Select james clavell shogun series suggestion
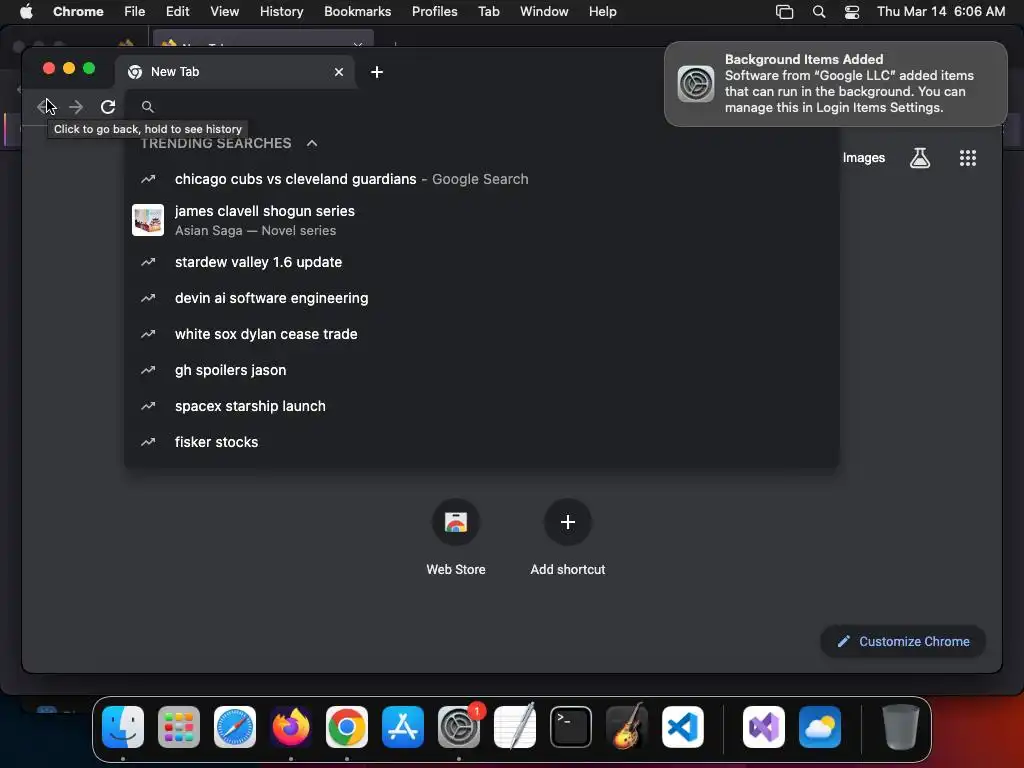1024x768 pixels. coord(481,220)
